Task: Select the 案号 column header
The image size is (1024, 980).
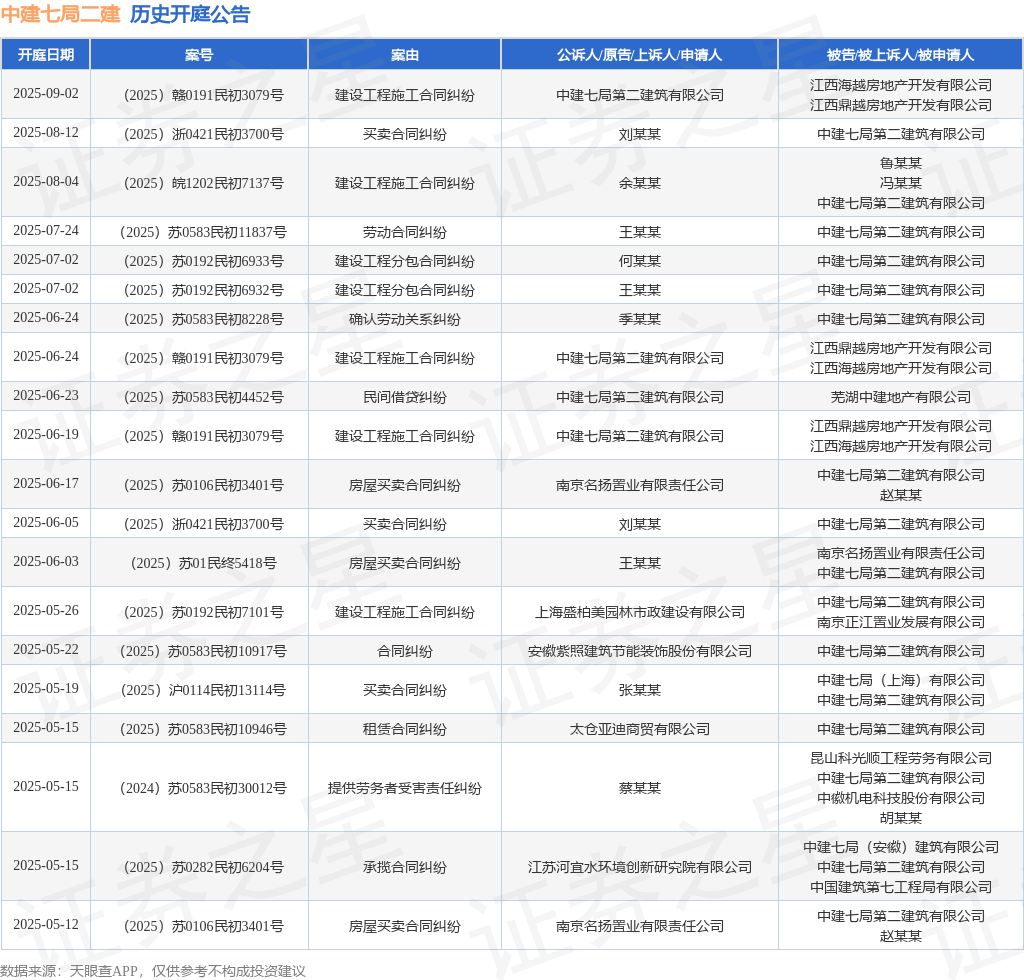Action: [x=199, y=55]
